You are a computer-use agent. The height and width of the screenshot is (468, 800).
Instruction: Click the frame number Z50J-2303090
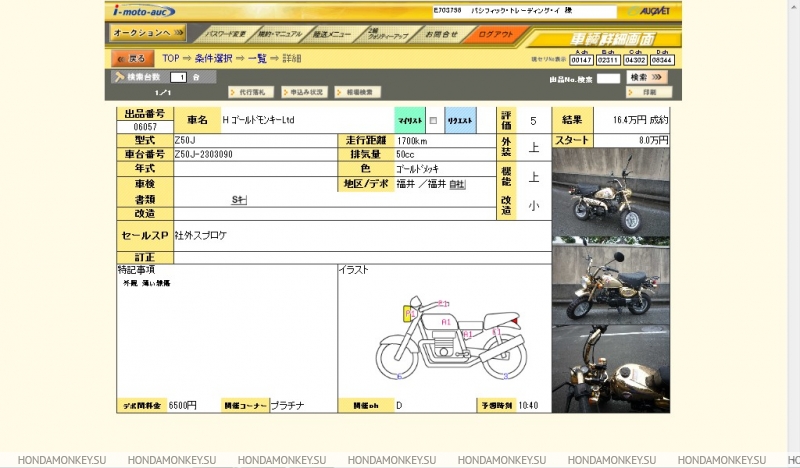tap(204, 154)
